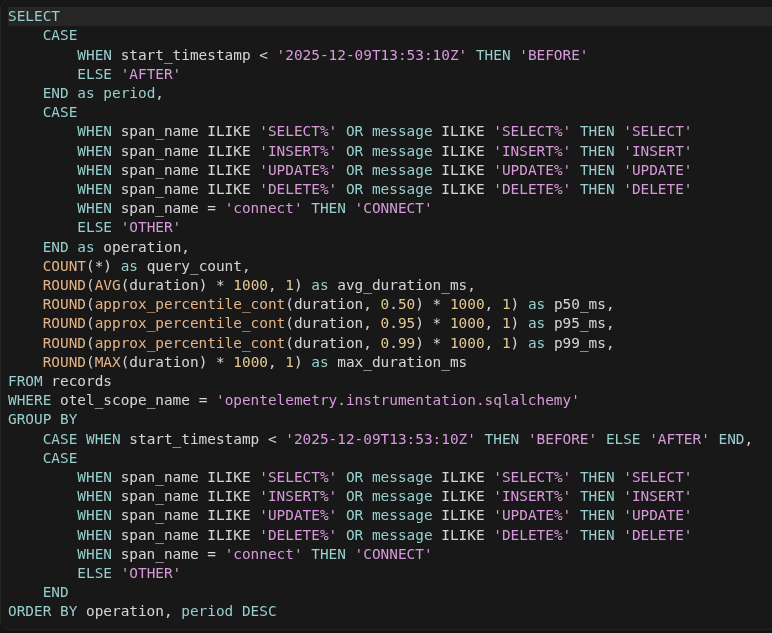The image size is (772, 633).
Task: Click the 0.99 percentile value
Action: (398, 343)
